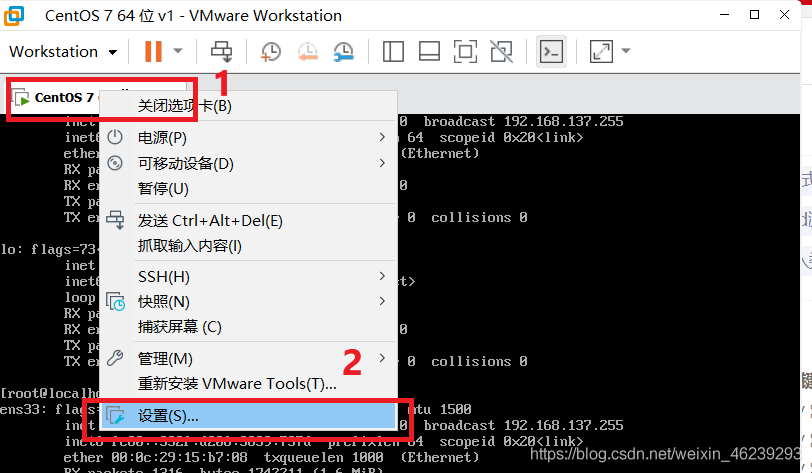Viewport: 812px width, 473px height.
Task: Open the stretch display options arrow
Action: click(626, 51)
